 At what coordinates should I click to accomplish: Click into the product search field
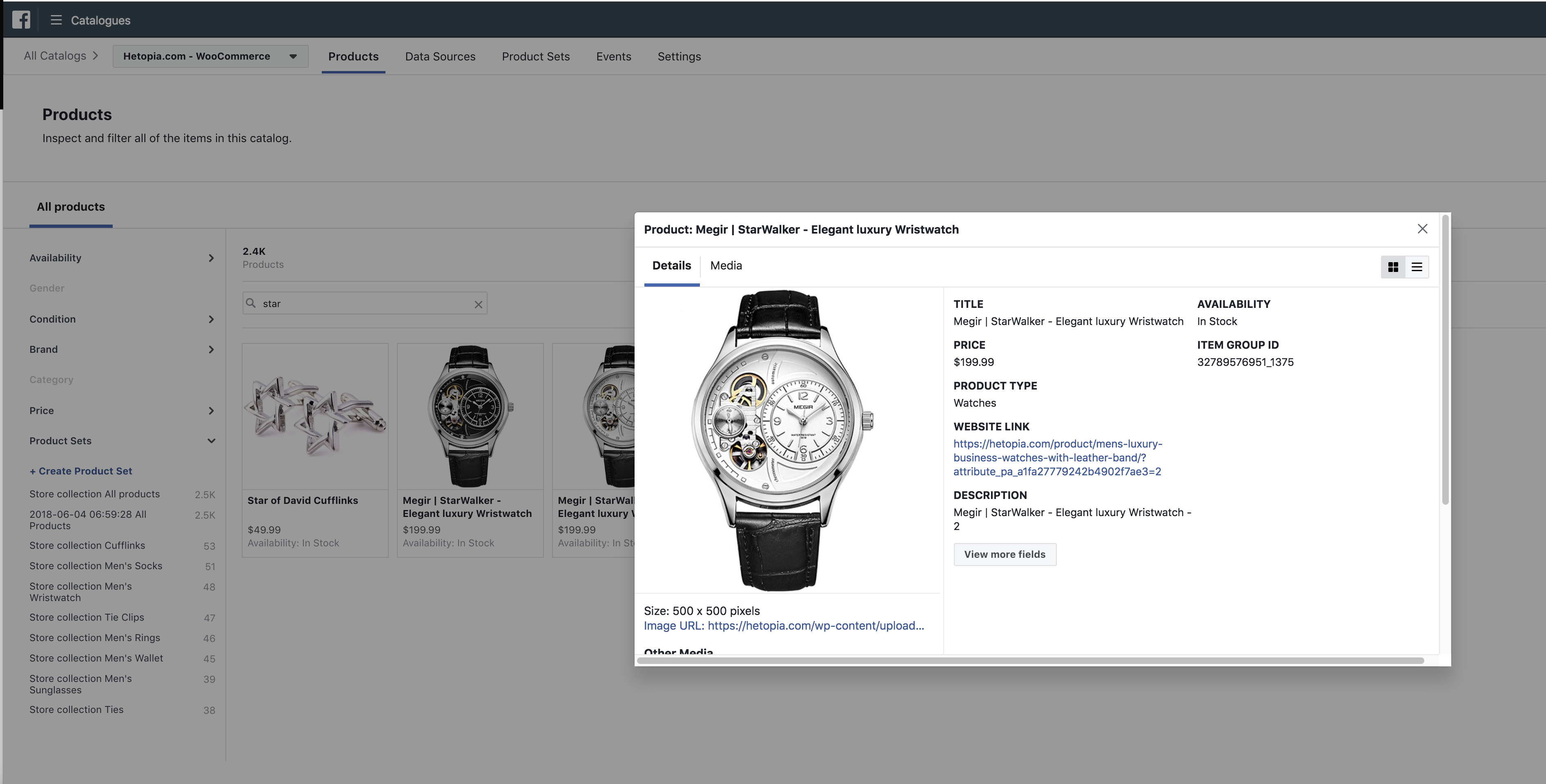click(x=365, y=304)
